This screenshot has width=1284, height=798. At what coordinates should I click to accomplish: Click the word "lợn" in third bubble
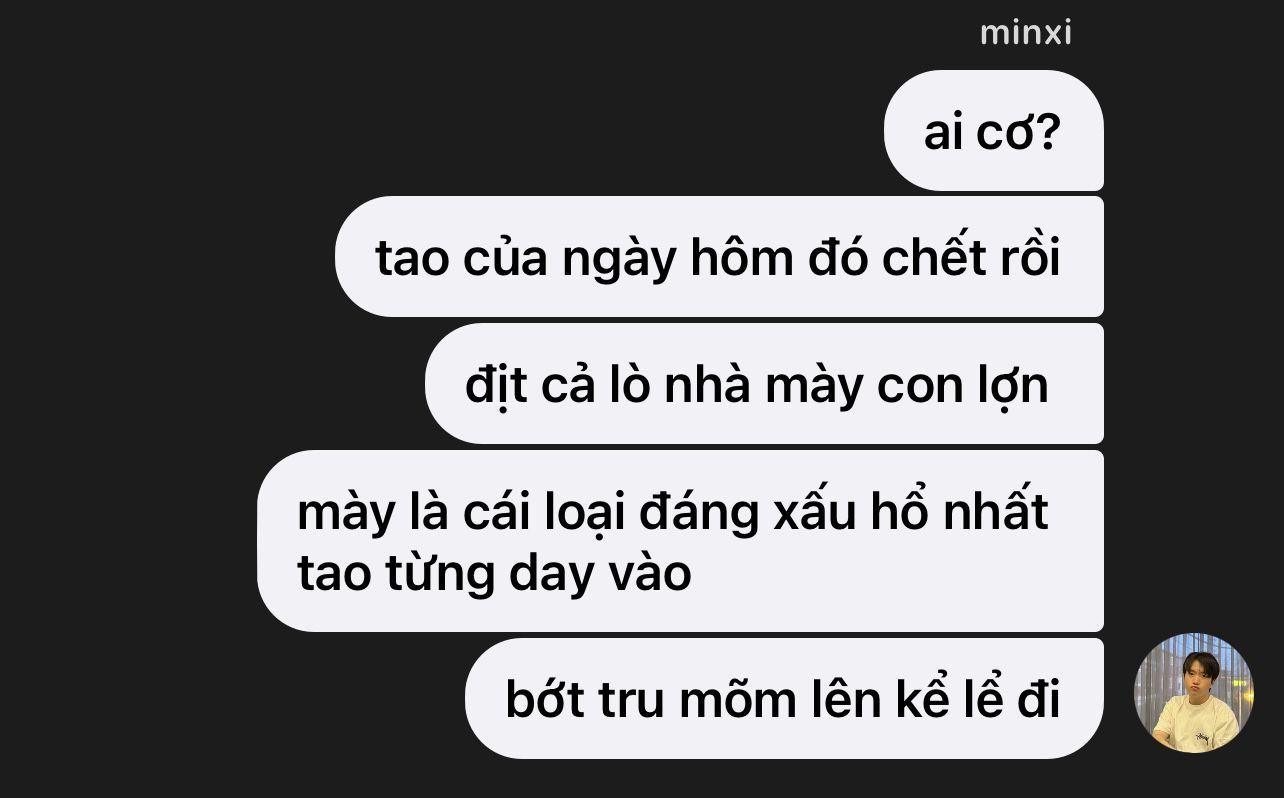pyautogui.click(x=1011, y=386)
